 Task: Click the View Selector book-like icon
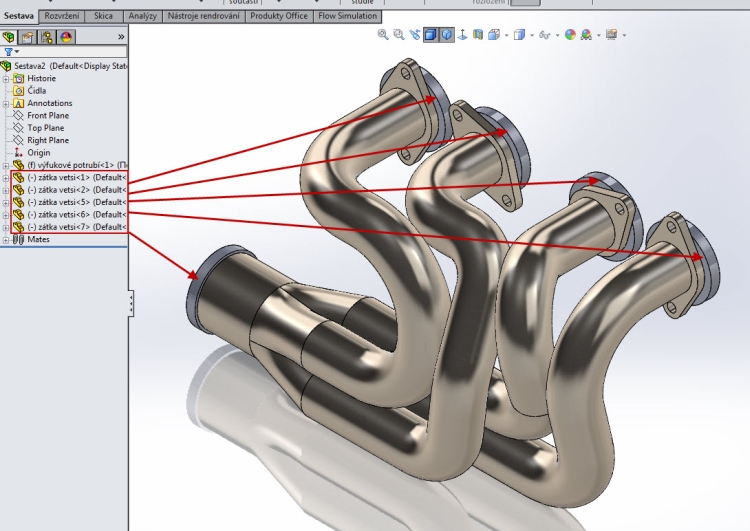(x=478, y=34)
